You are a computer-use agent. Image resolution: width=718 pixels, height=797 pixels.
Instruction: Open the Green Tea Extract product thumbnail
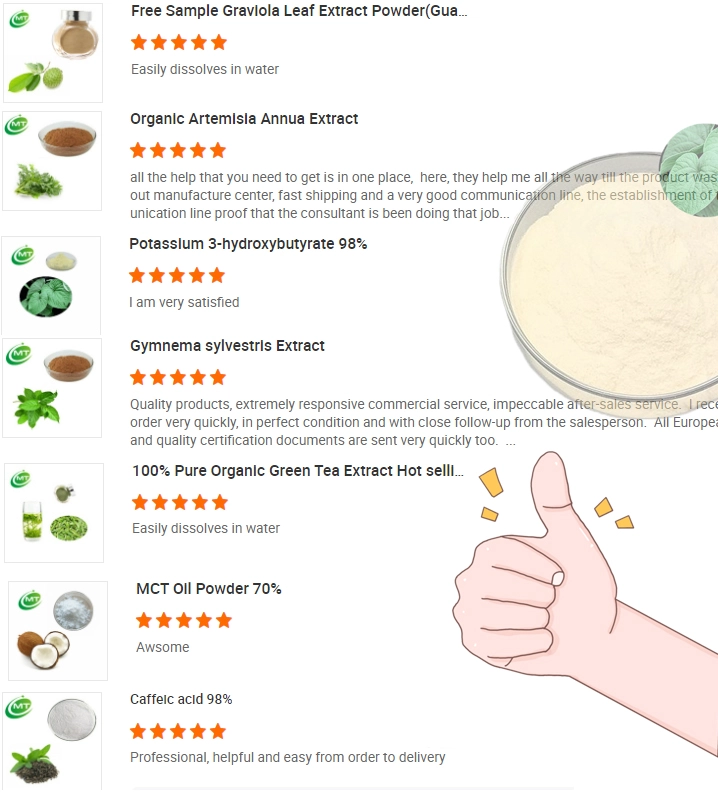pos(54,513)
